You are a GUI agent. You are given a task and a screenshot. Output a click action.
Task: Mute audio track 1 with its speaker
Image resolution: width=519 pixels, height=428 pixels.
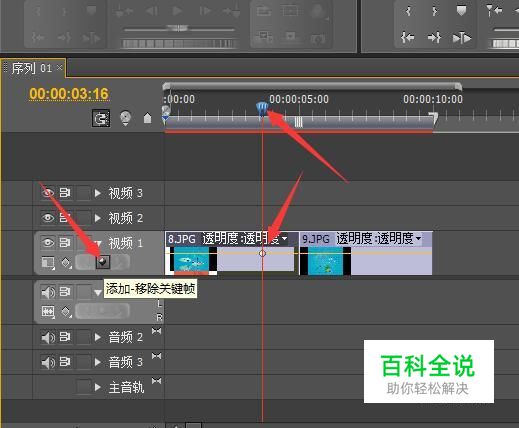tap(48, 292)
